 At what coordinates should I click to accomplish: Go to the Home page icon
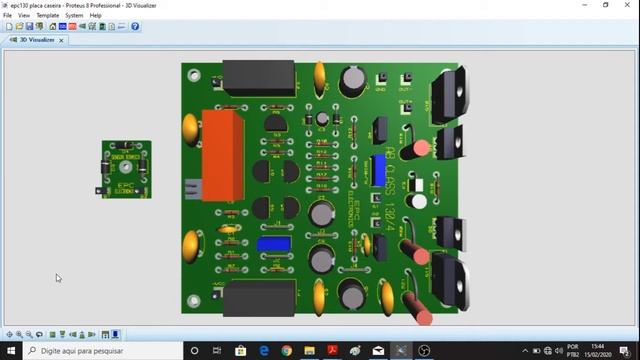(x=53, y=27)
